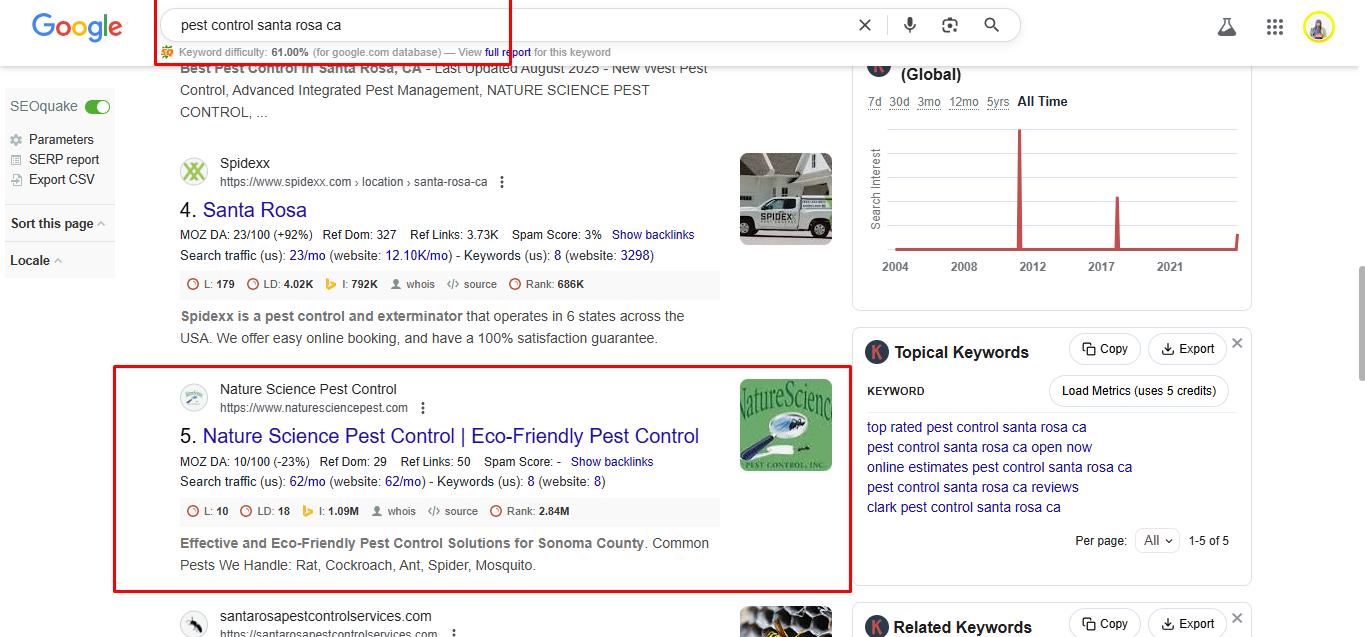
Task: Open the Per page All dropdown
Action: point(1158,540)
